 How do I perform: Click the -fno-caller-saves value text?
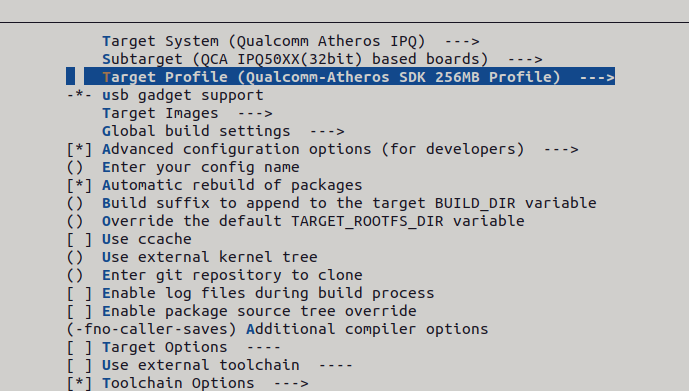pos(152,329)
